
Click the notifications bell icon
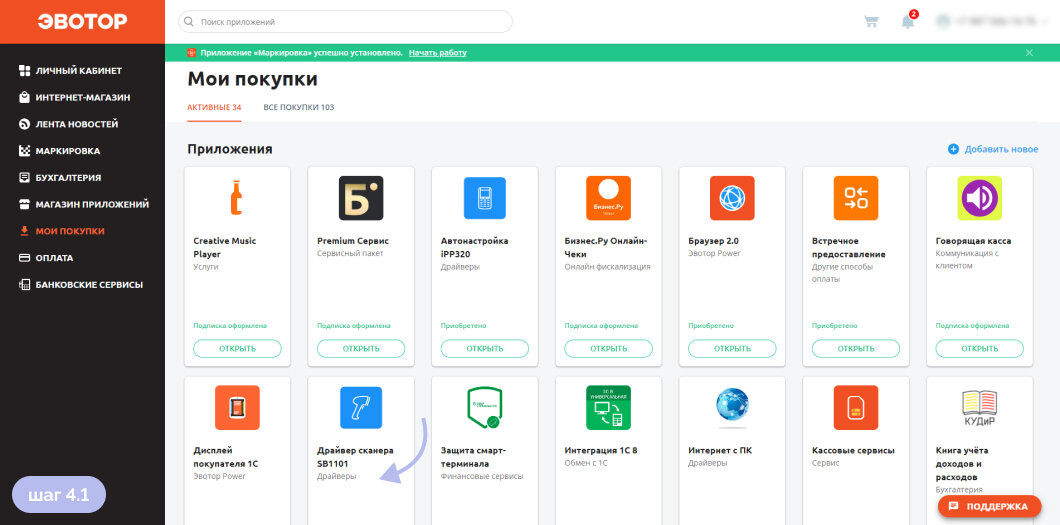coord(907,22)
